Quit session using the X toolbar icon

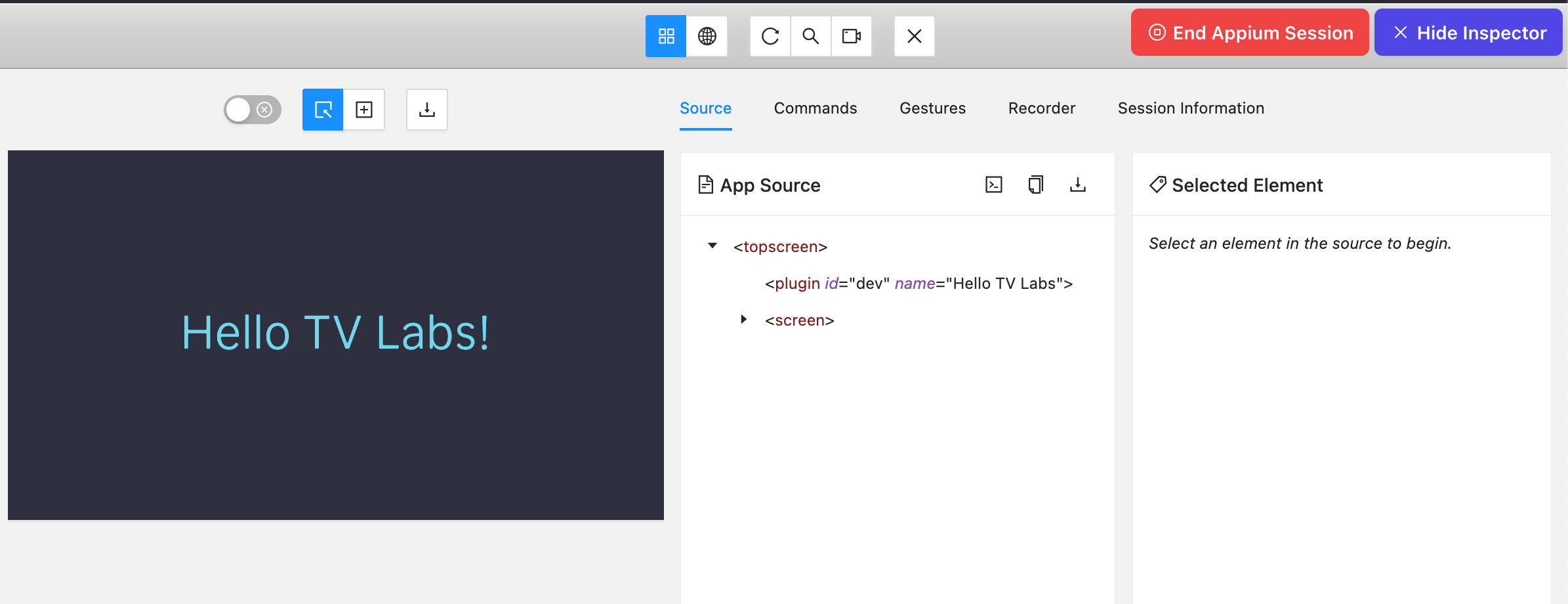pos(915,36)
